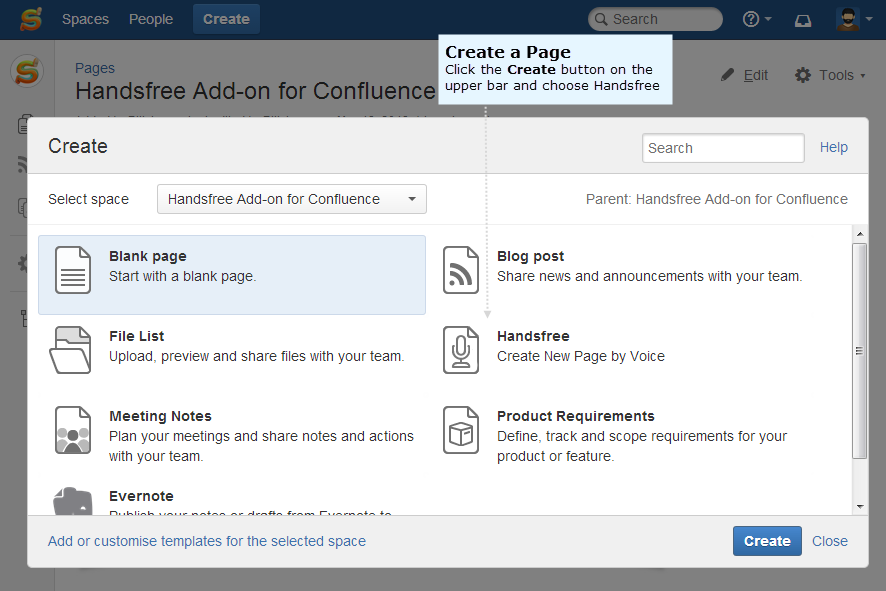Select the Product Requirements box icon
The image size is (886, 591).
(x=461, y=430)
